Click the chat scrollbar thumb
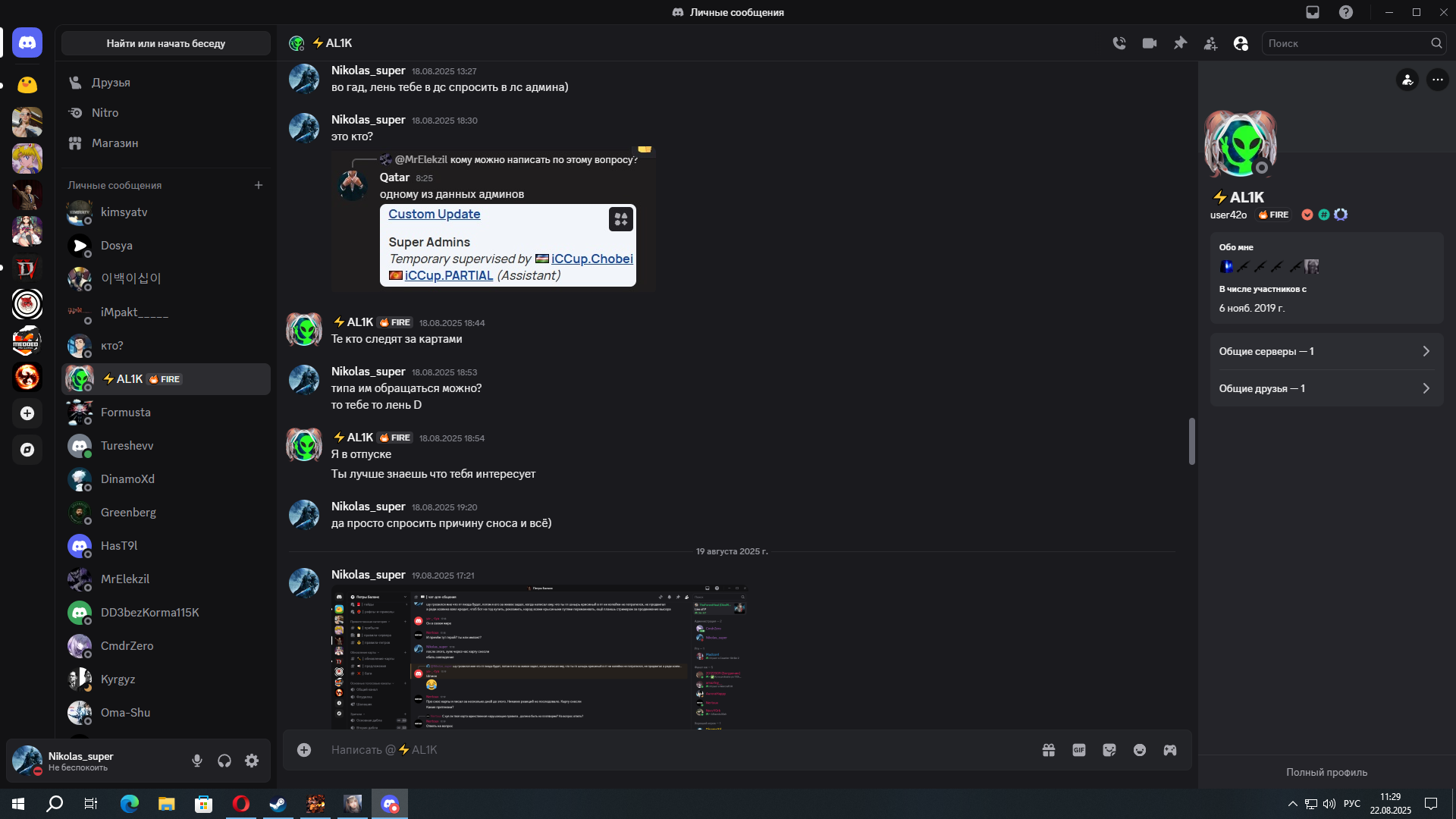This screenshot has height=819, width=1456. [x=1191, y=441]
